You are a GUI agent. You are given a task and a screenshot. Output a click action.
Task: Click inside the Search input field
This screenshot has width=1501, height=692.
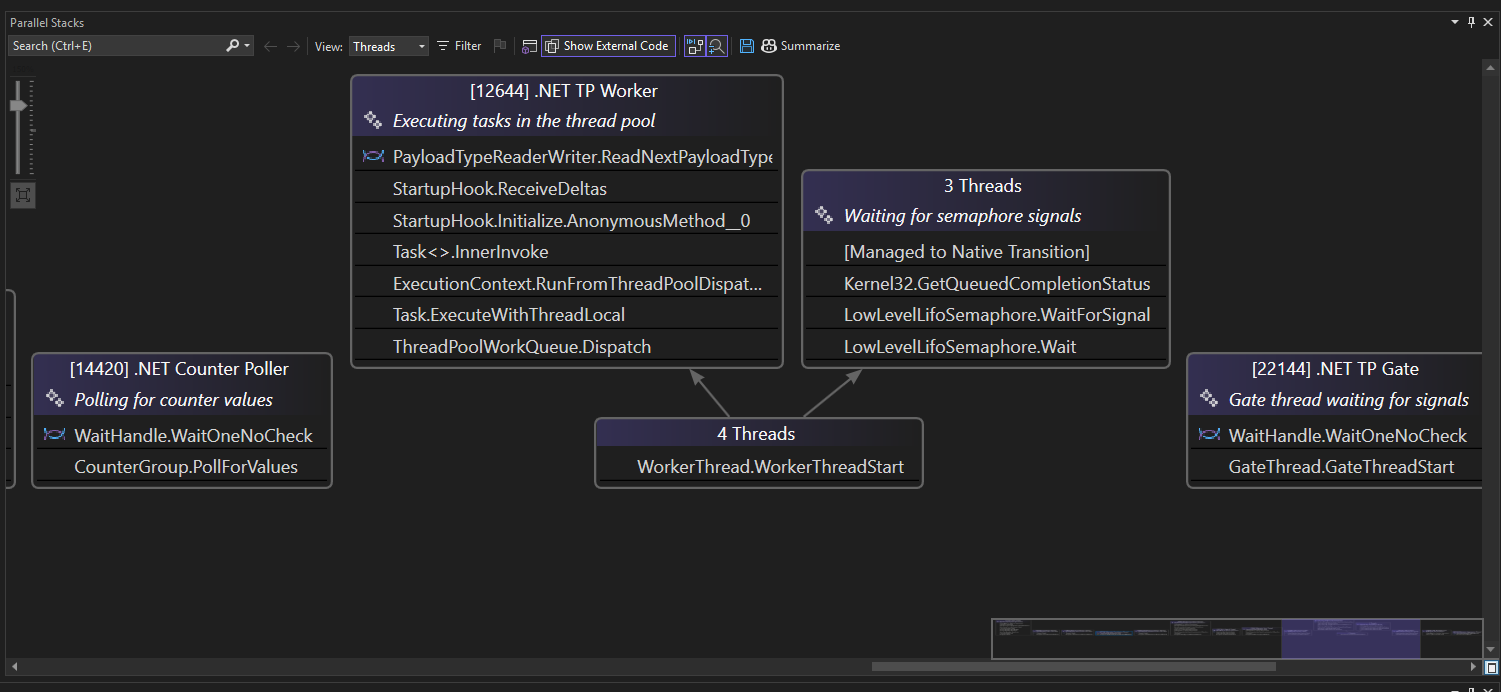point(115,46)
